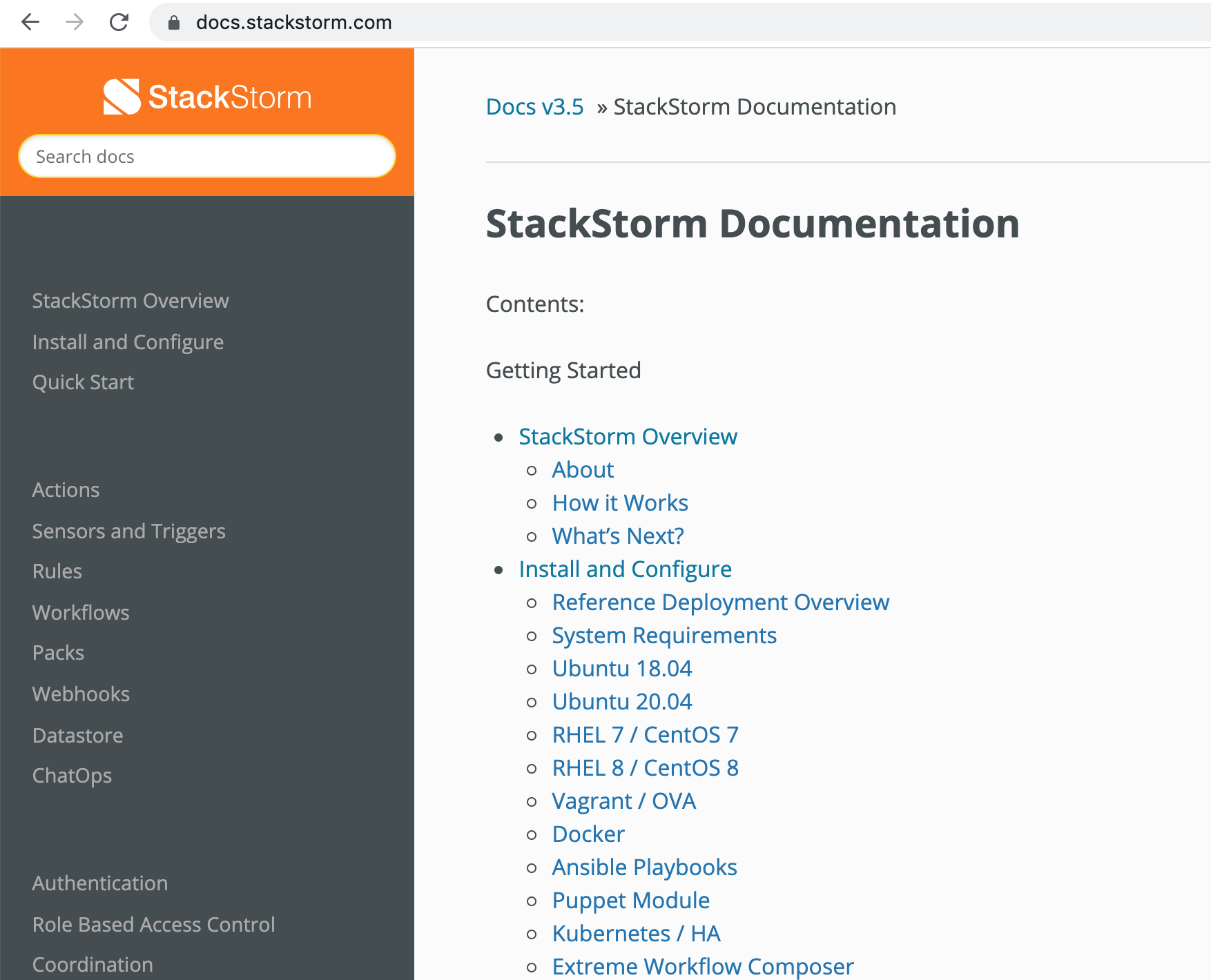Go to Sensors and Triggers in sidebar
Viewport: 1211px width, 980px height.
pos(128,531)
